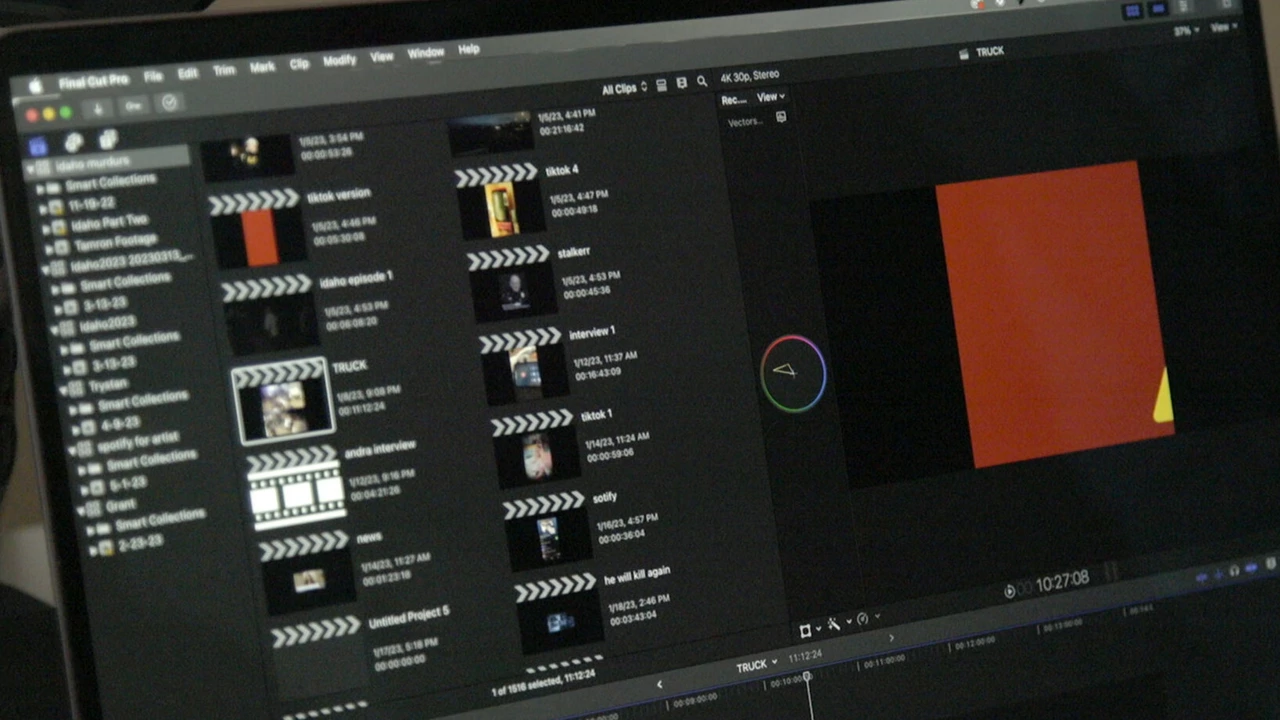1280x720 pixels.
Task: Select the 5-1-23 event
Action: click(125, 484)
